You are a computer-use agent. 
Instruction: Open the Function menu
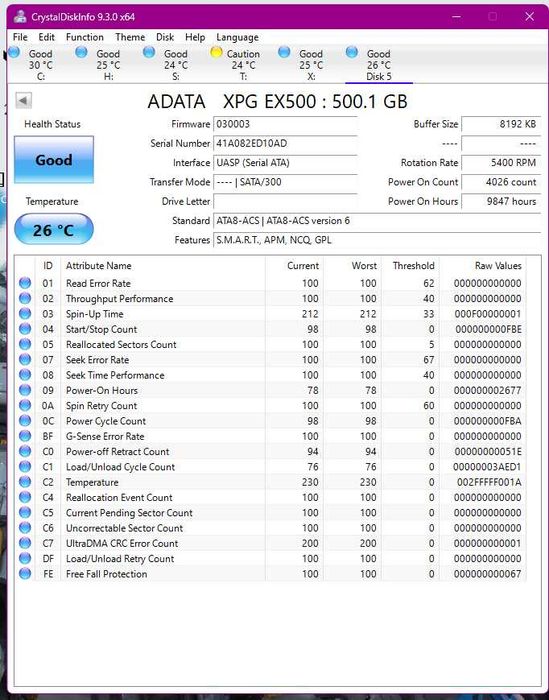[85, 37]
